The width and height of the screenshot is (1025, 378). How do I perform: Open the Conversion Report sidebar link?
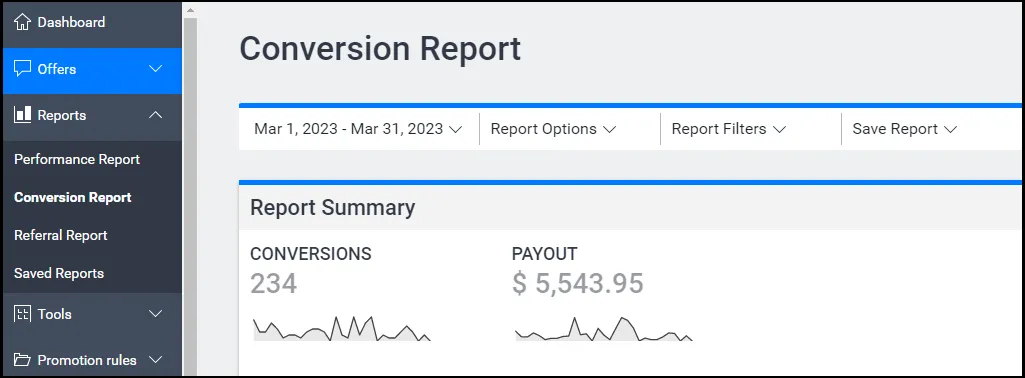pyautogui.click(x=73, y=198)
